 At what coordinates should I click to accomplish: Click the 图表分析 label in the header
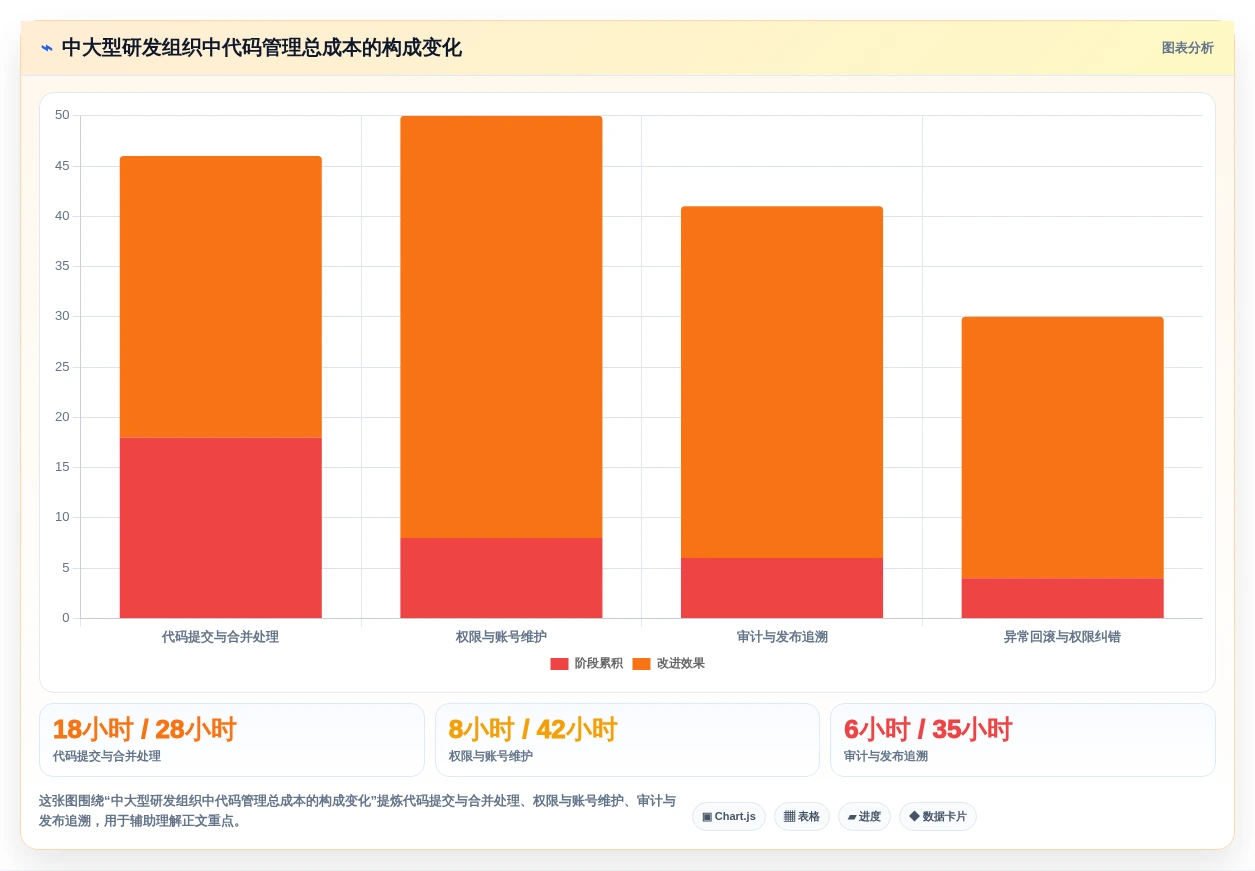[1187, 48]
